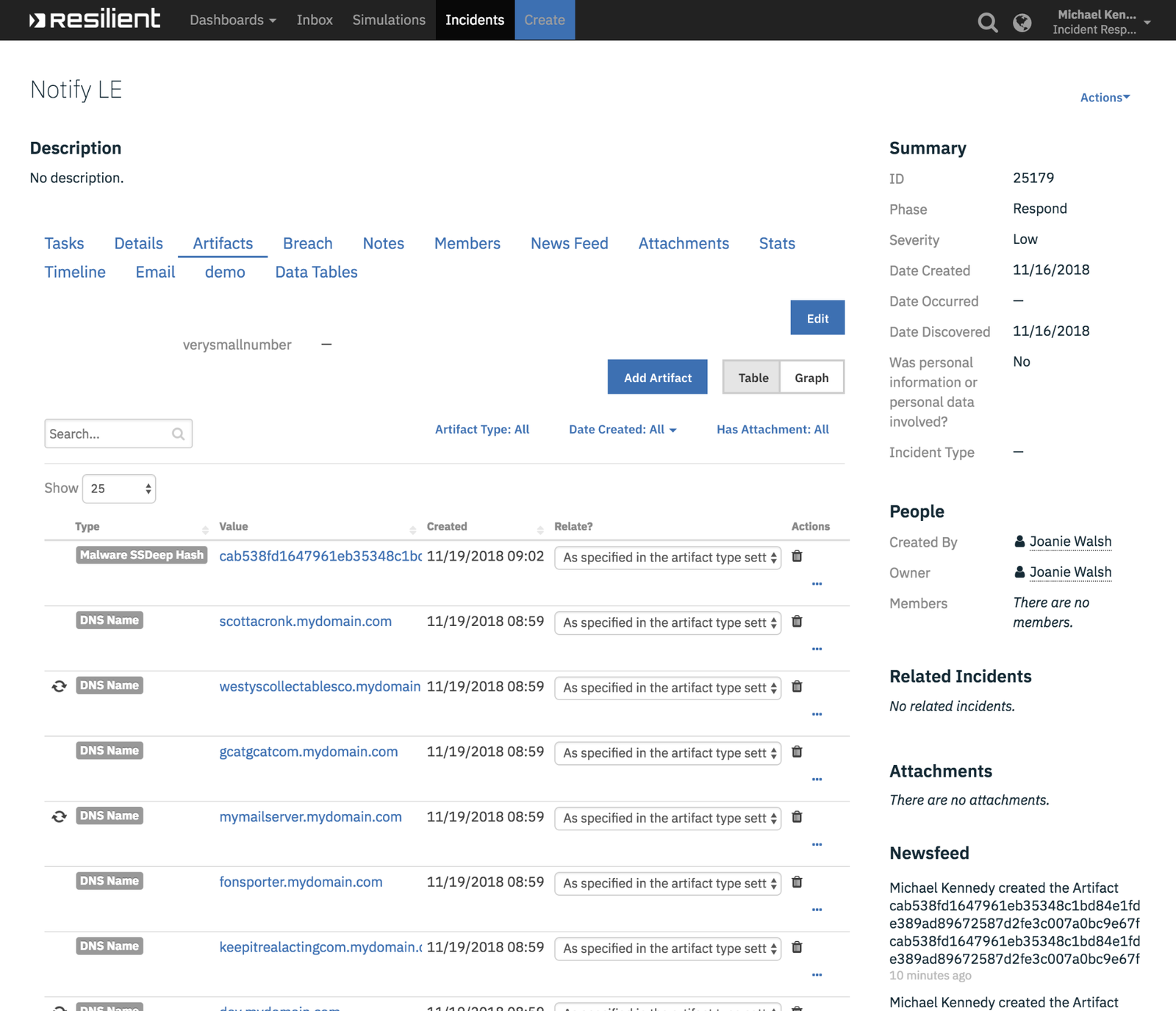Open more options for fonsporter.mydomain.com row
The height and width of the screenshot is (1011, 1176).
[x=817, y=909]
